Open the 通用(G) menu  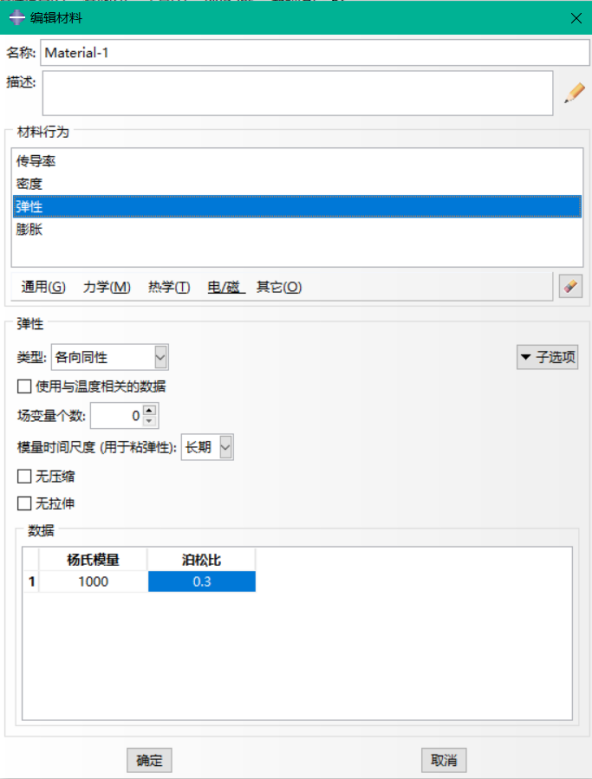tap(43, 287)
